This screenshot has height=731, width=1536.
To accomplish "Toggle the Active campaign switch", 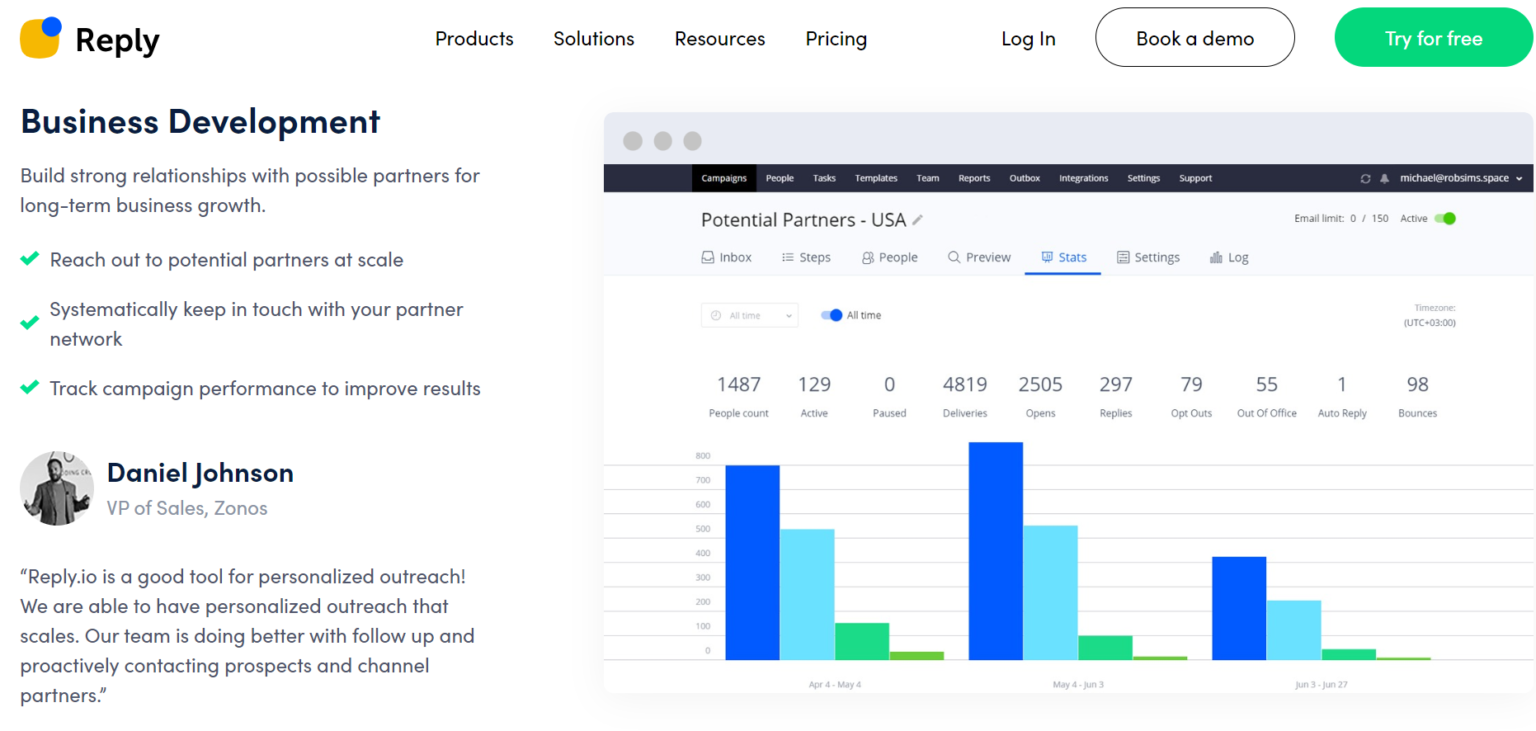I will coord(1445,218).
